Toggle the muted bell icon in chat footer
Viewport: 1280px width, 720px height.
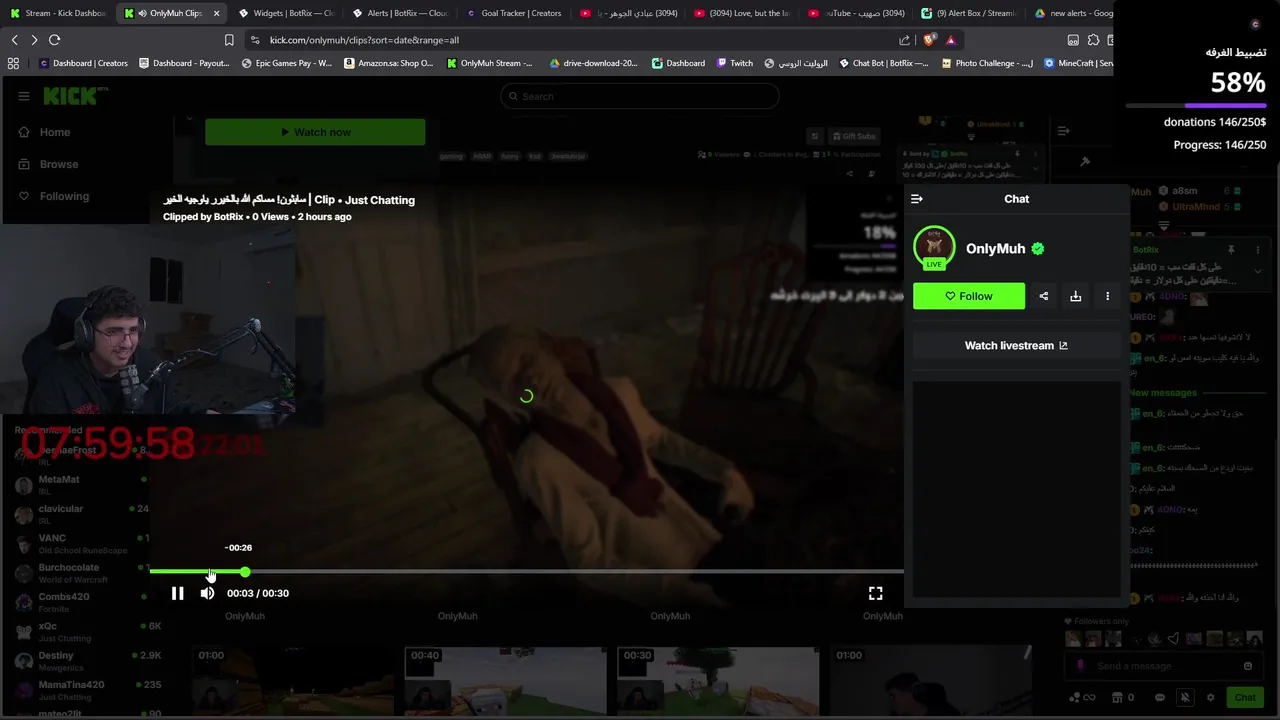pyautogui.click(x=1185, y=697)
